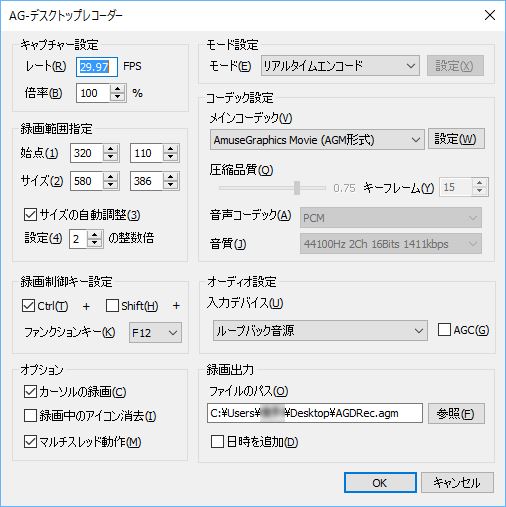Click the レート FPS input field

97,67
